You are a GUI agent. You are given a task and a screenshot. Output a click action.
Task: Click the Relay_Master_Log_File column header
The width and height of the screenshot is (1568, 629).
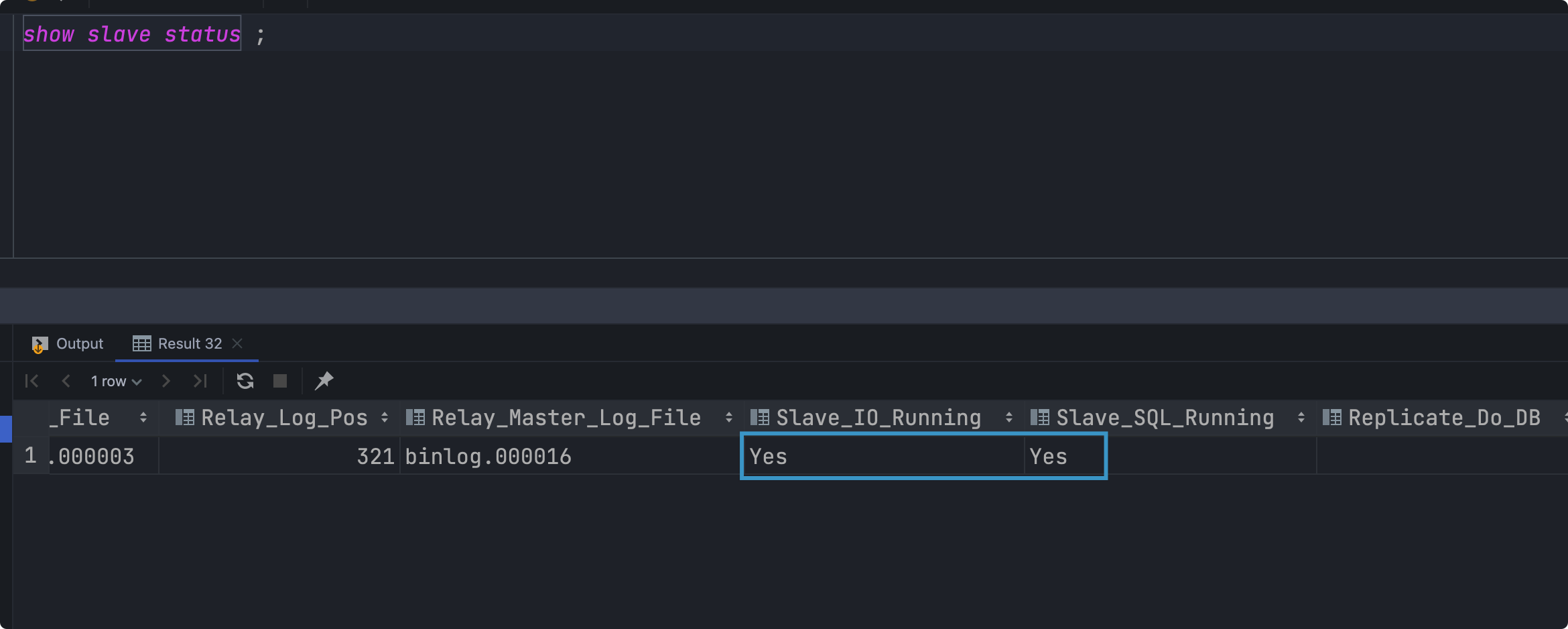tap(566, 418)
